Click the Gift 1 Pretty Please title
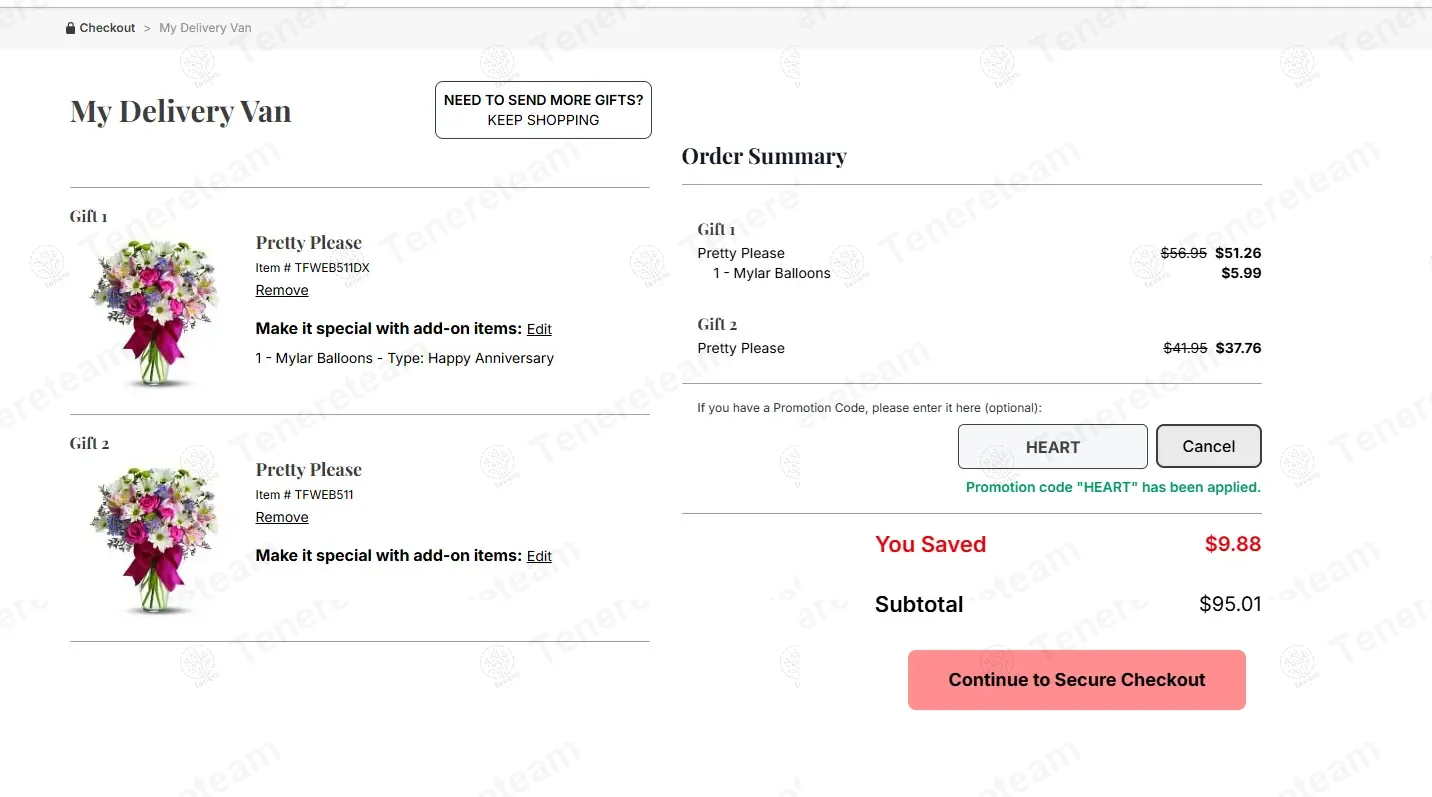This screenshot has height=797, width=1432. (x=308, y=243)
